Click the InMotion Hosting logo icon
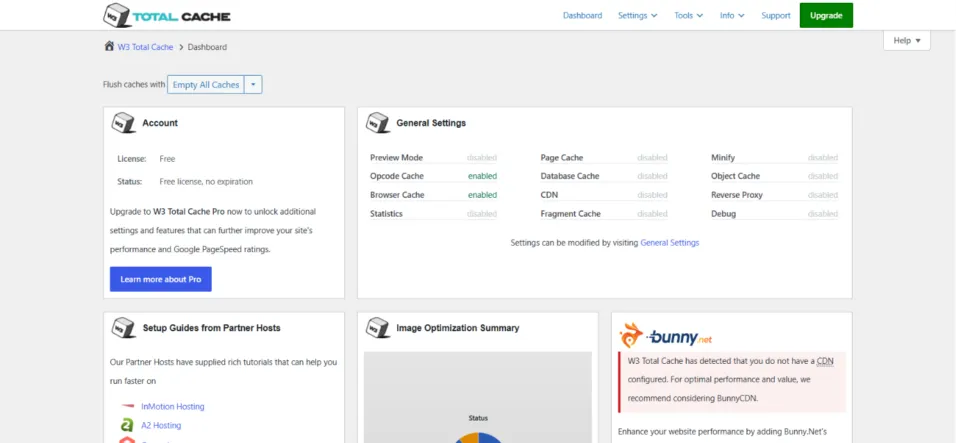The height and width of the screenshot is (443, 956). pyautogui.click(x=127, y=406)
